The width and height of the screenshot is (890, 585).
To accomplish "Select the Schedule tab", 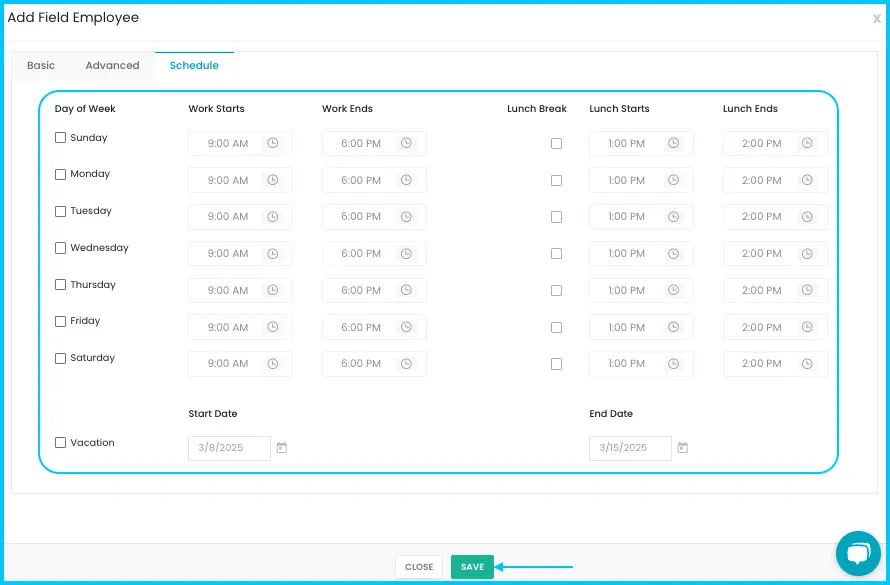I will tap(194, 65).
